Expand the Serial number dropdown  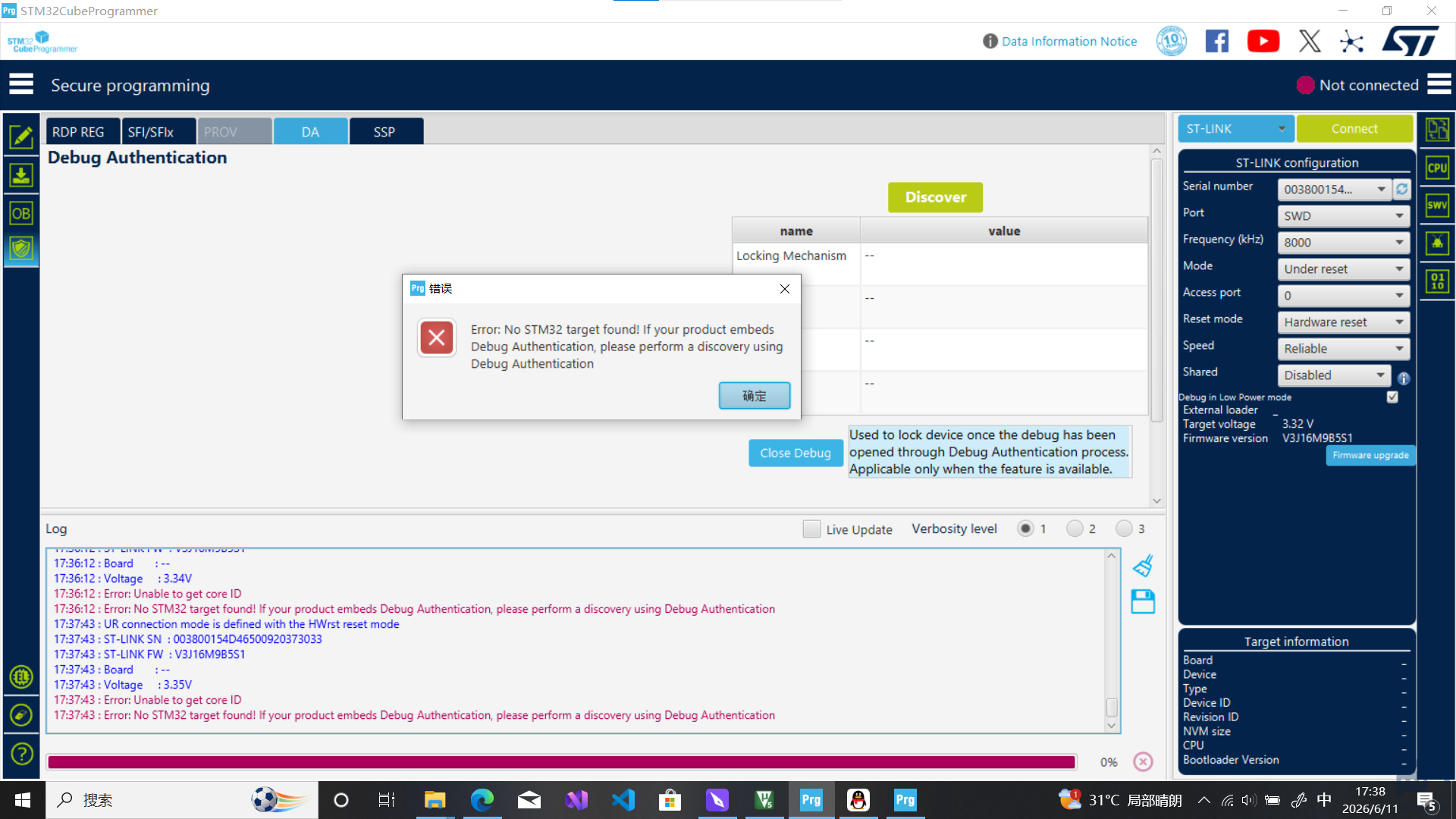(x=1335, y=189)
